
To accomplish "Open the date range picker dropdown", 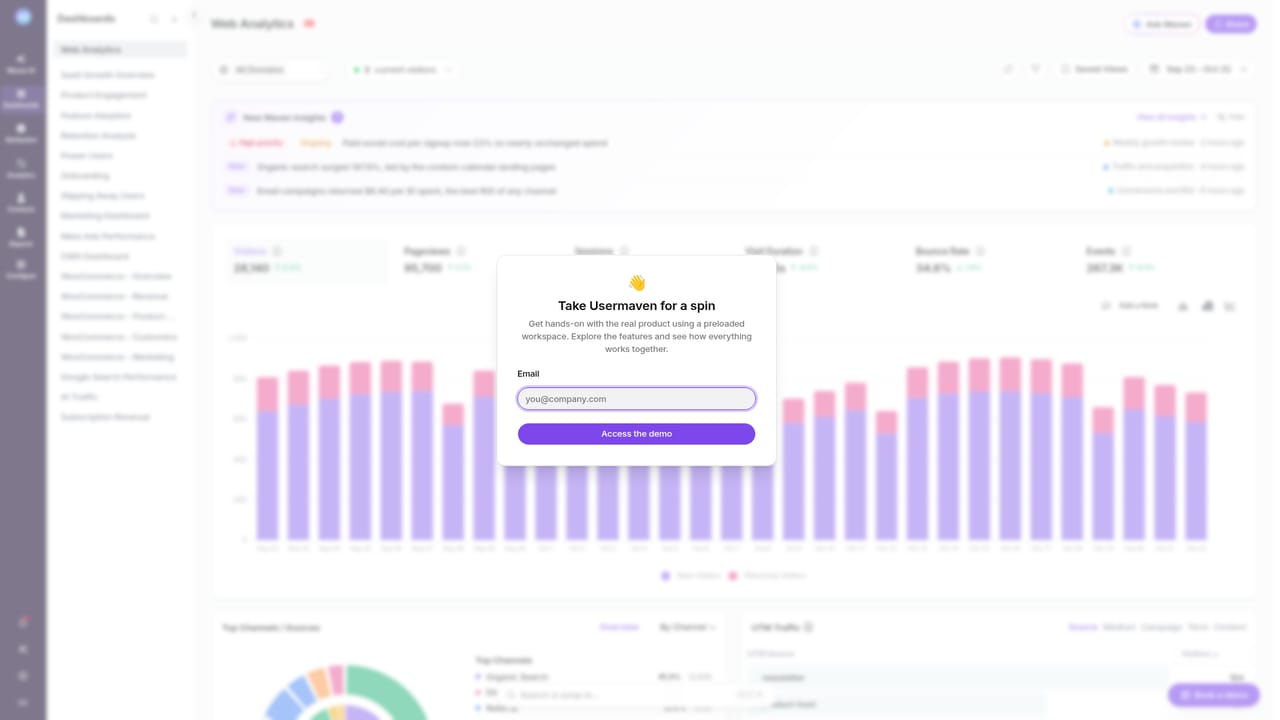I will pyautogui.click(x=1199, y=70).
